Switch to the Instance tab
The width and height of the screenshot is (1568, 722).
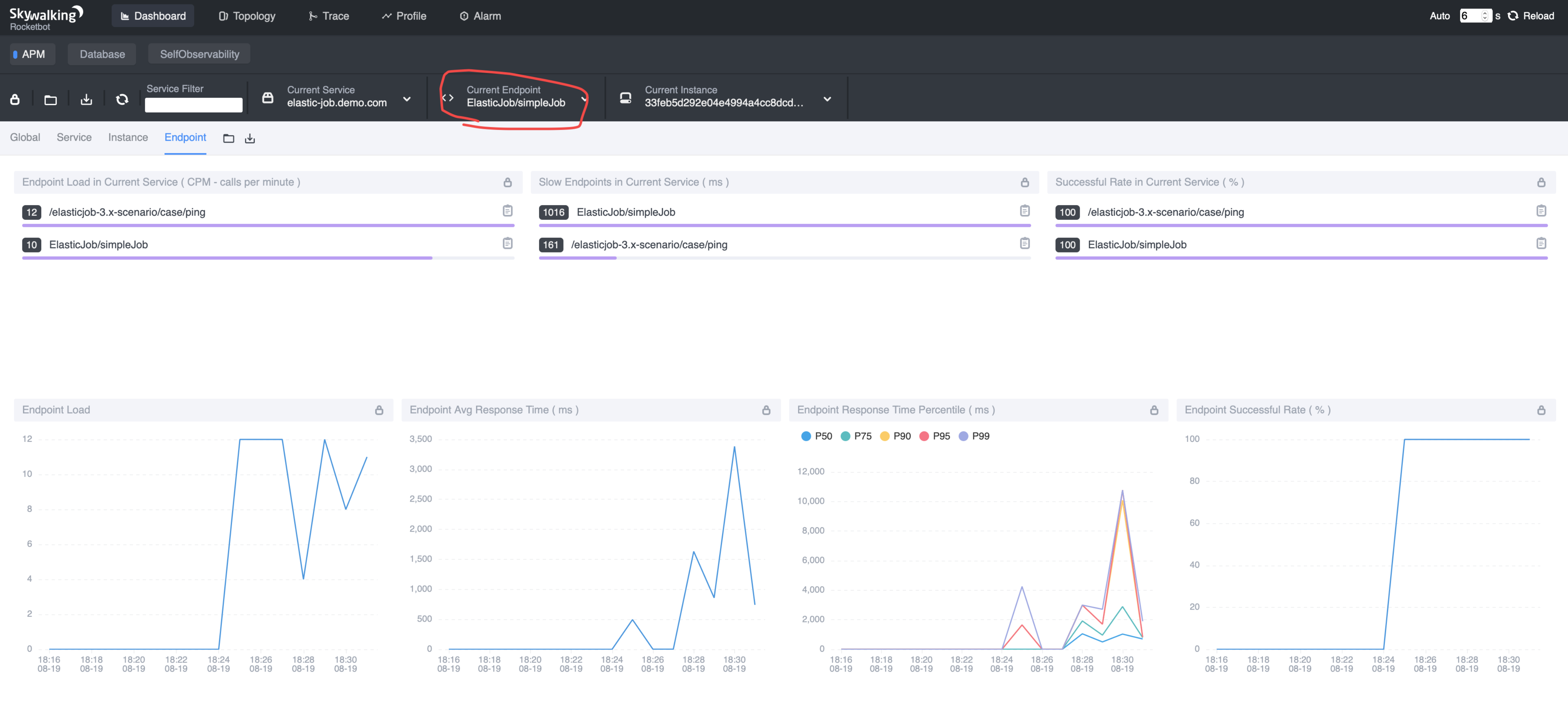tap(128, 138)
